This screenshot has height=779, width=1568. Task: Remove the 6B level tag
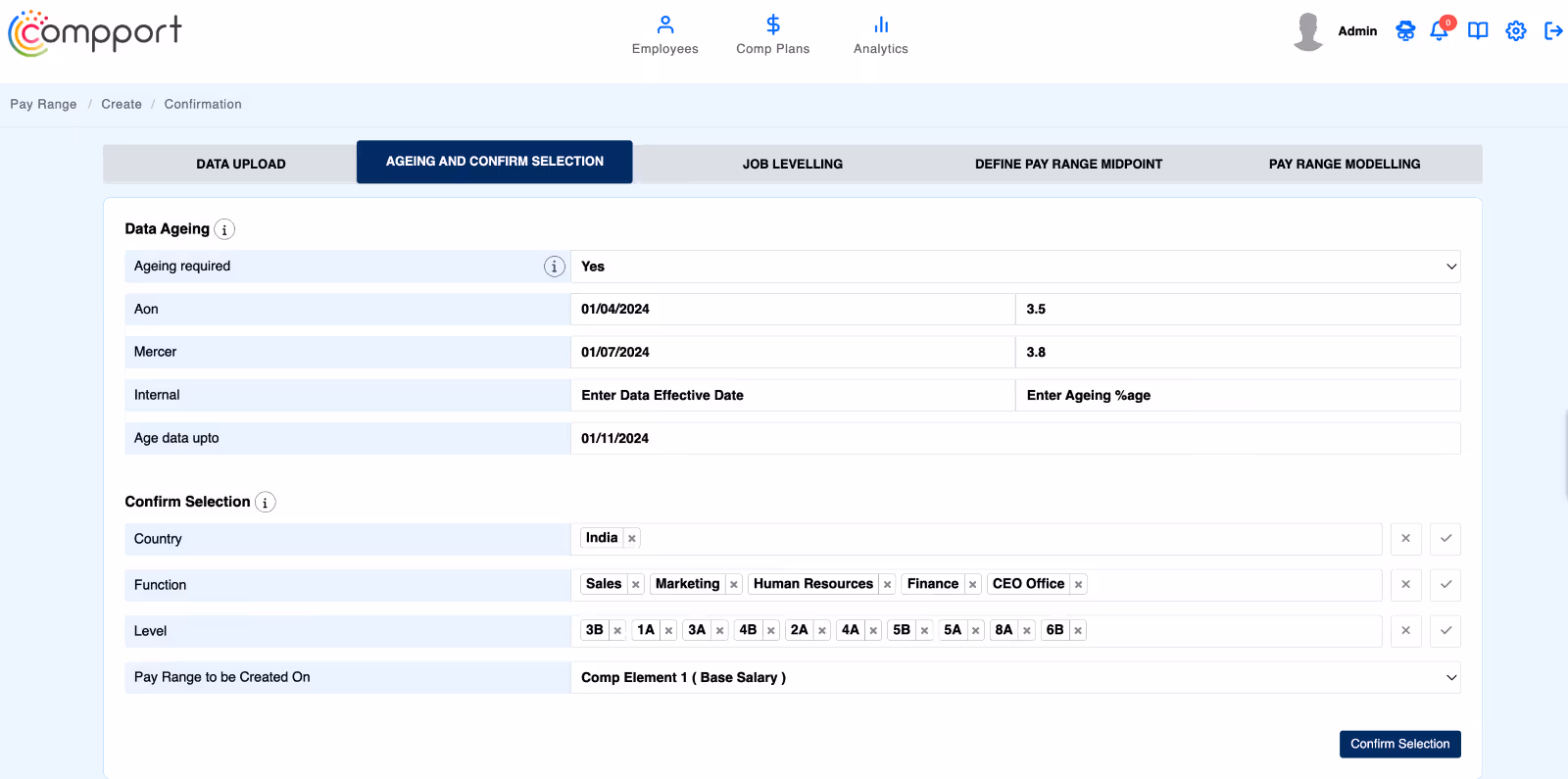(1078, 631)
